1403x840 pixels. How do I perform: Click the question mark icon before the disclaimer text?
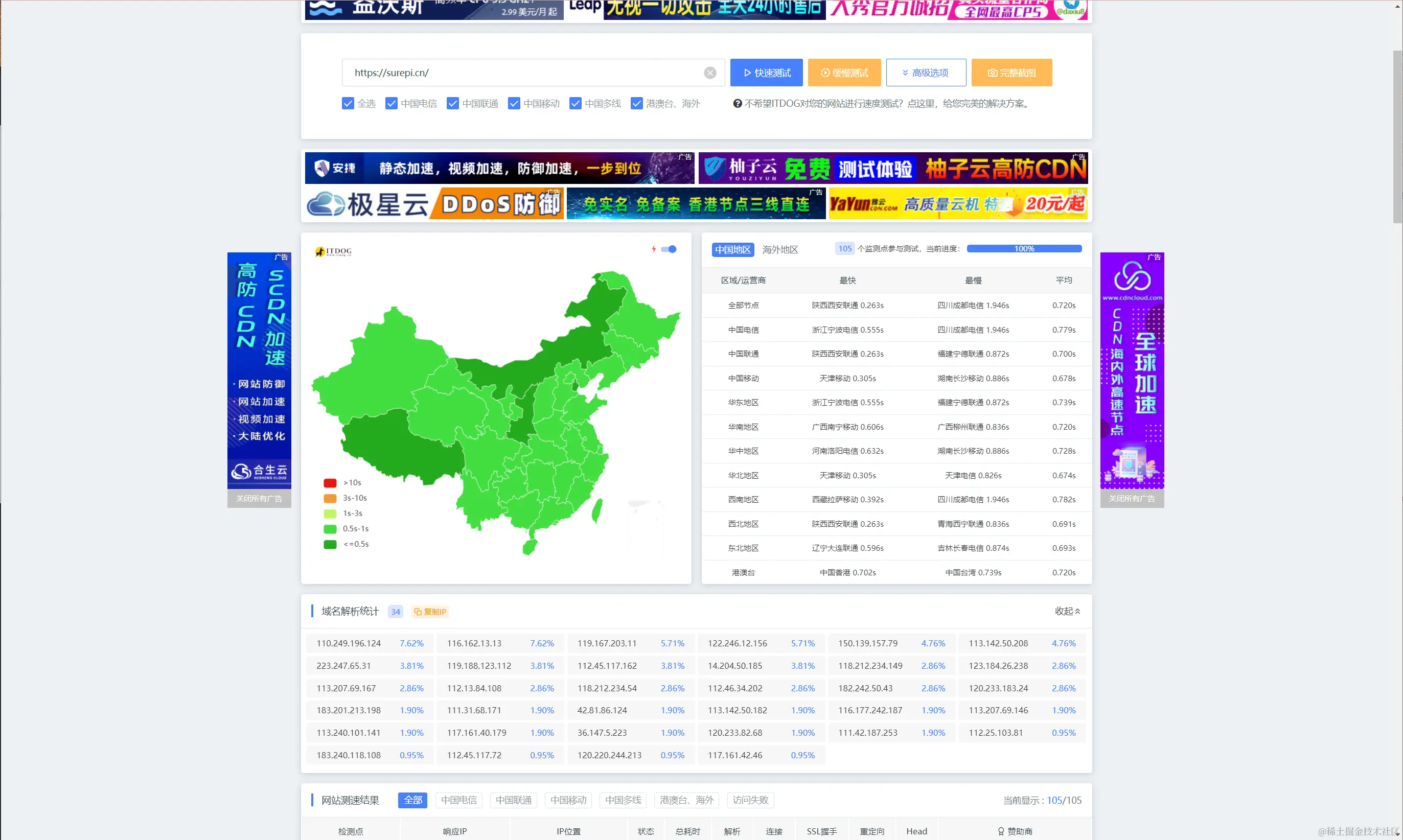737,104
